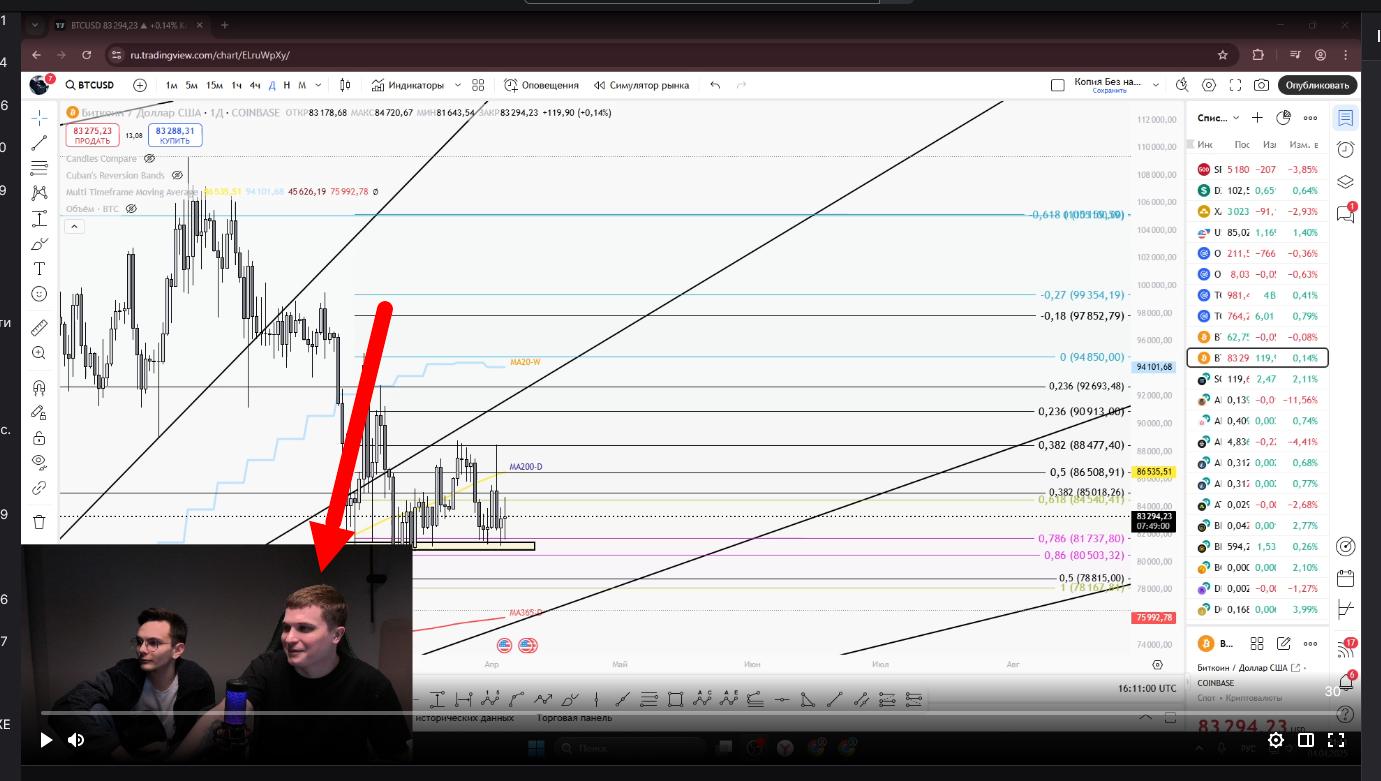Select the forecasting and measurement tool
Viewport: 1381px width, 781px height.
pyautogui.click(x=39, y=218)
